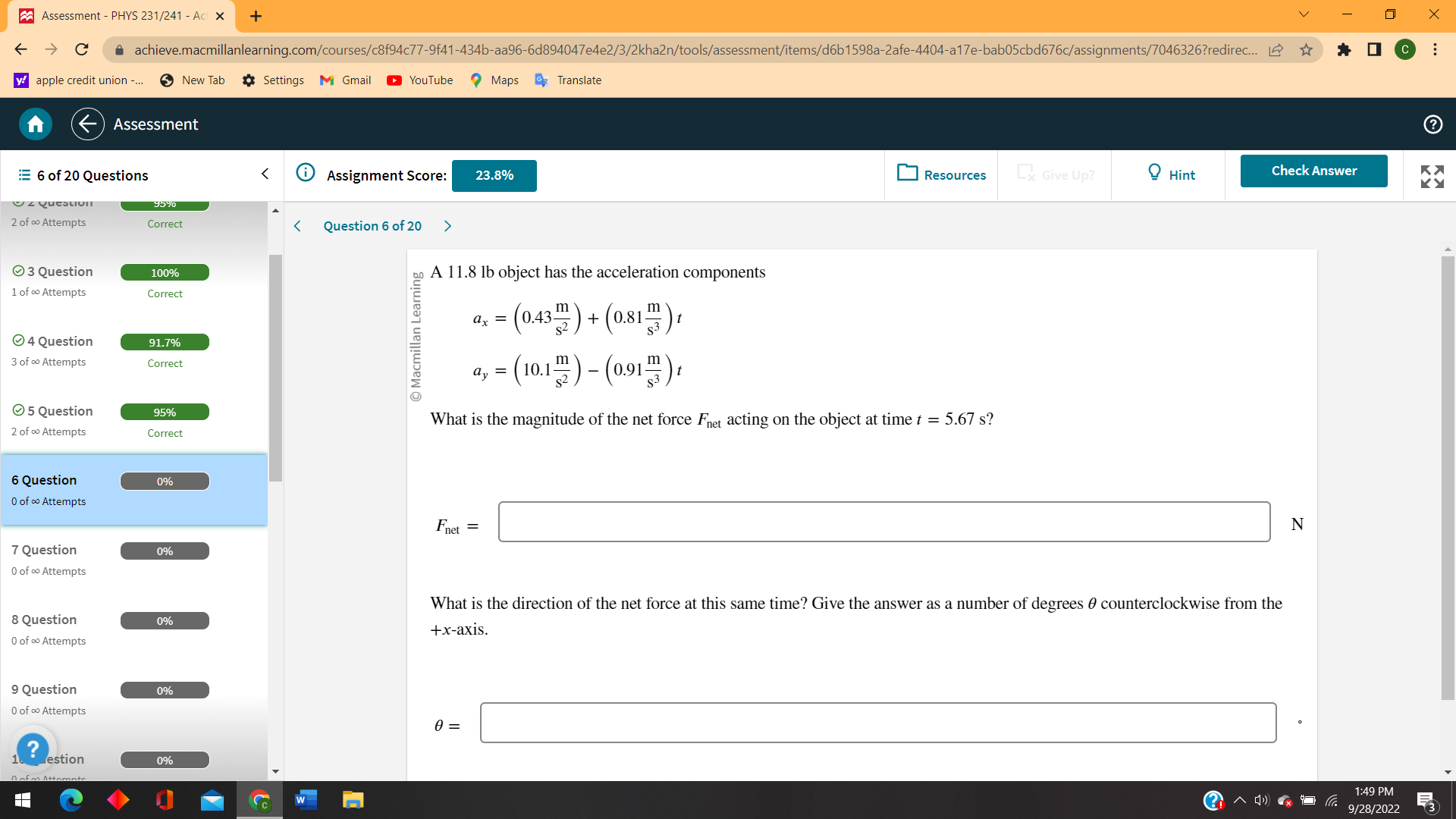Go to next question arrow

447,226
